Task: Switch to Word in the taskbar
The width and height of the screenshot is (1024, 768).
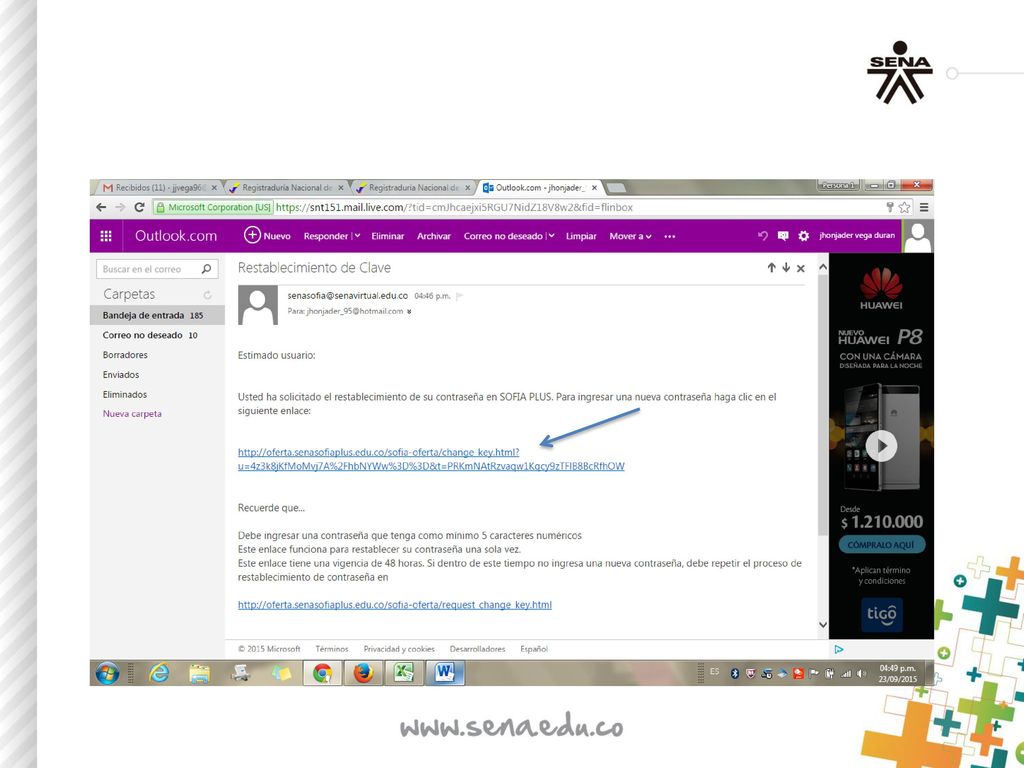Action: click(445, 673)
